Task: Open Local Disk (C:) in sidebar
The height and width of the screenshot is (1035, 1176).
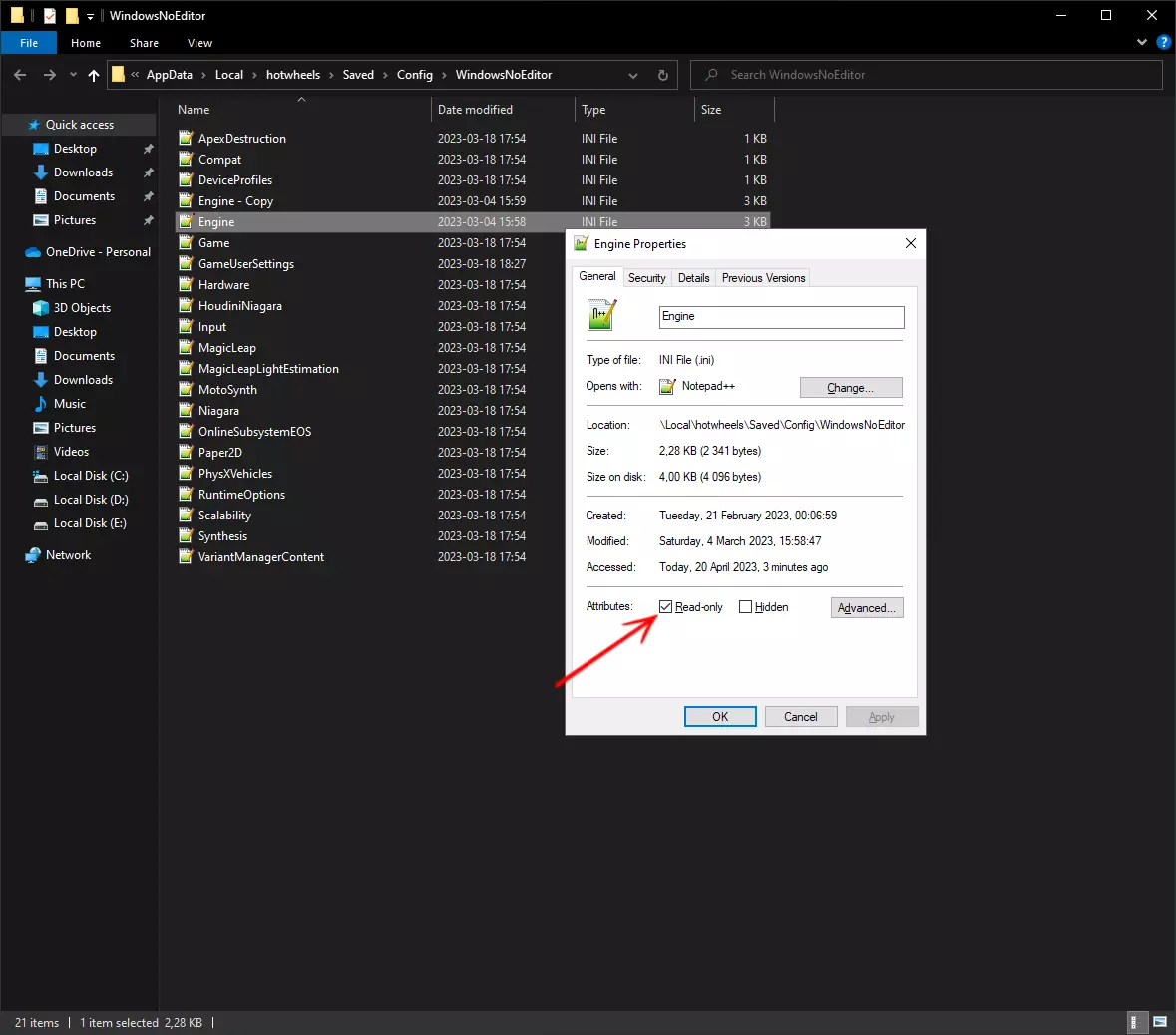Action: [x=90, y=476]
